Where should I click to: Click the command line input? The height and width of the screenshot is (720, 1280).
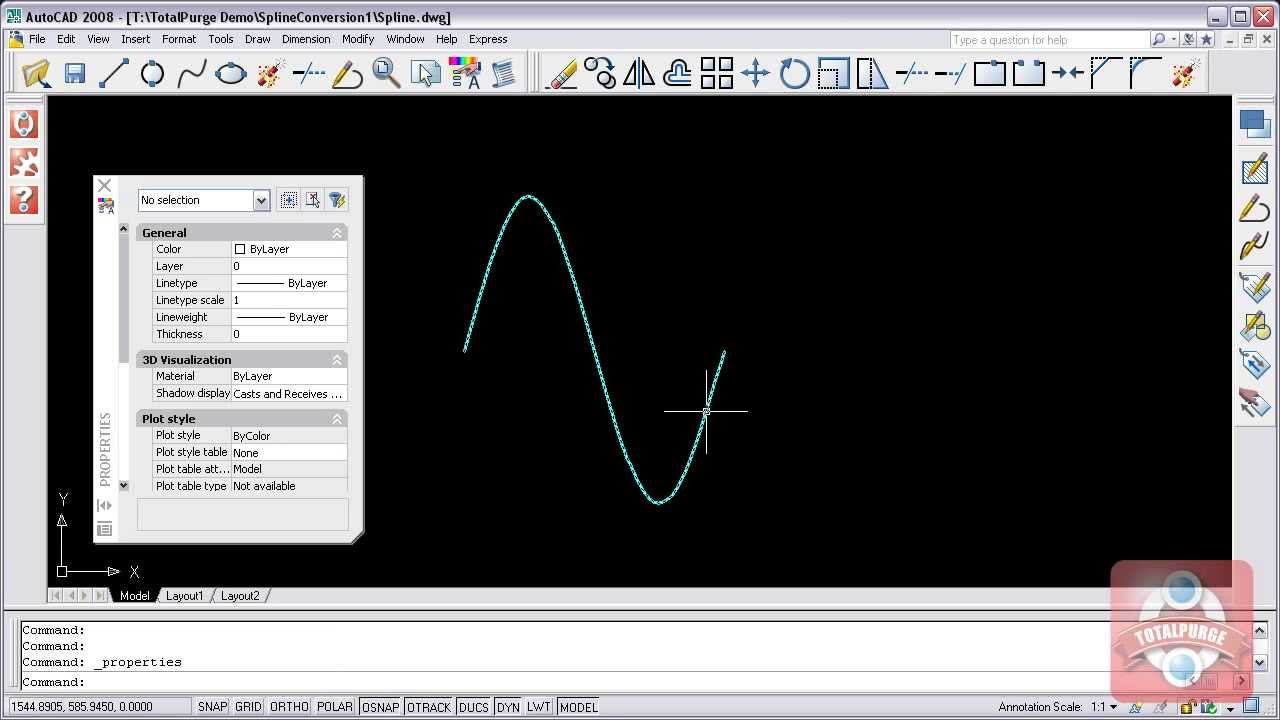(640, 682)
